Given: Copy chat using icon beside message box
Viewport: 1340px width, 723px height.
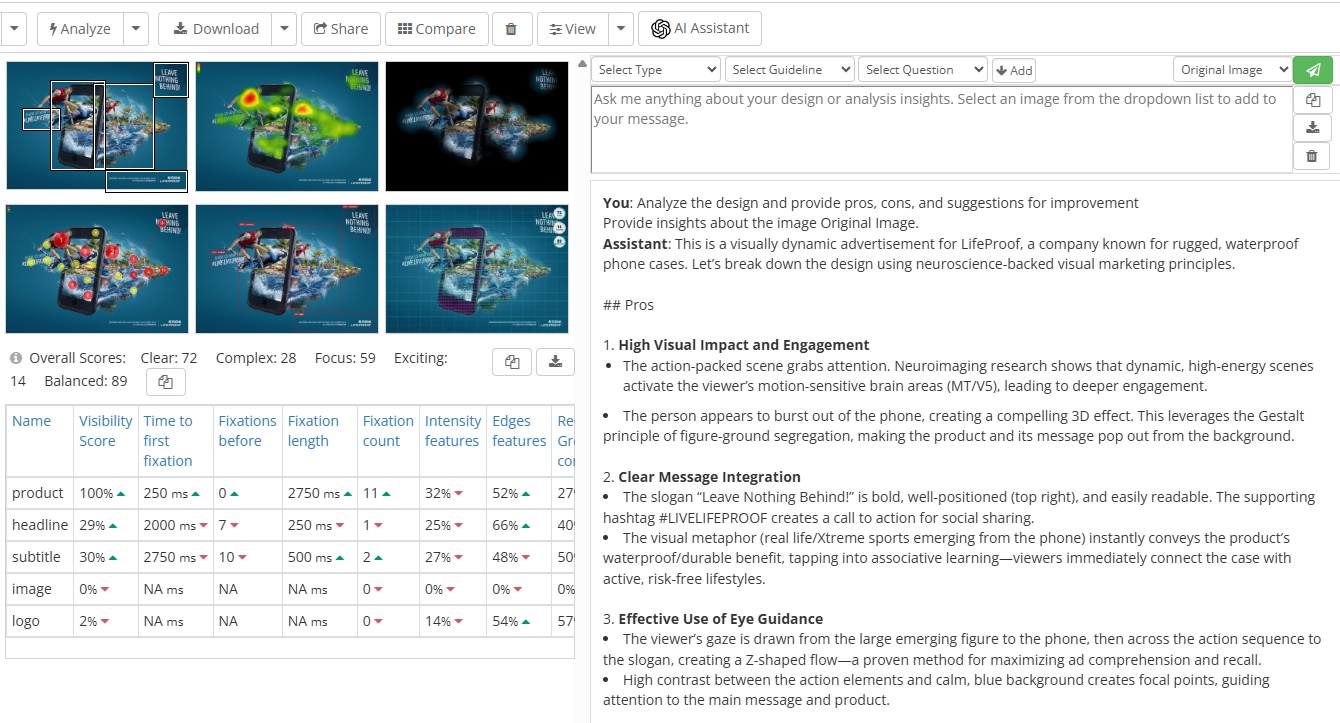Looking at the screenshot, I should pos(1312,100).
